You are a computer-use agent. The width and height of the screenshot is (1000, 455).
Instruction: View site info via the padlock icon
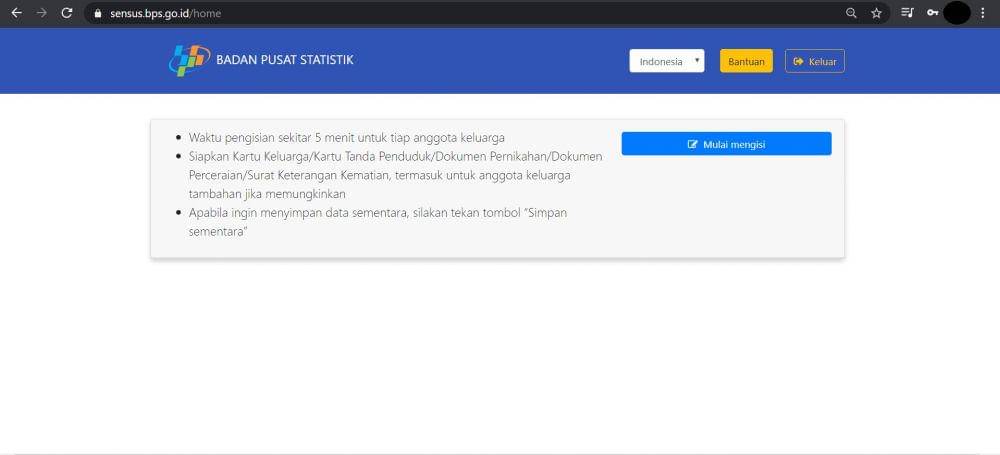[97, 13]
